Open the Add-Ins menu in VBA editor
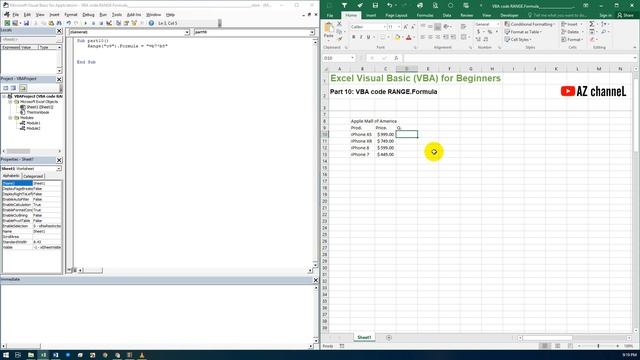The image size is (640, 360). [x=134, y=15]
